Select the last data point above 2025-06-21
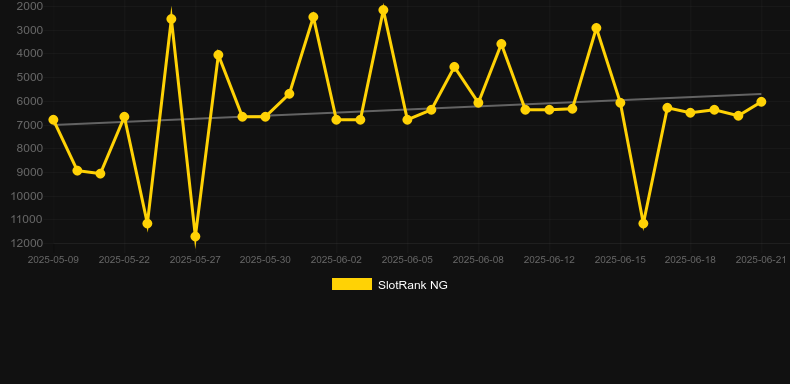Screen dimensions: 790x384 coord(761,102)
